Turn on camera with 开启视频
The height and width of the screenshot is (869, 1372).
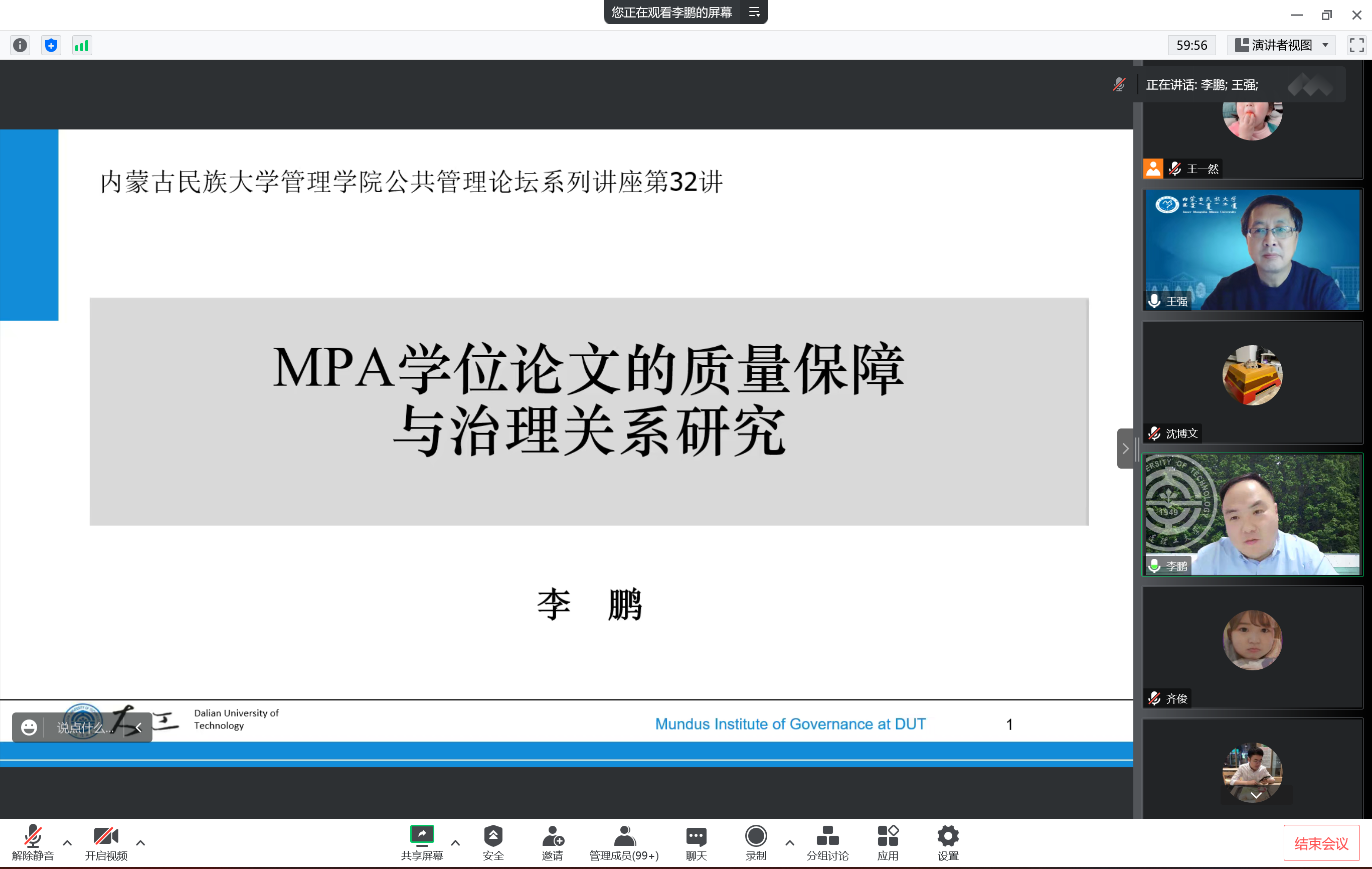(x=106, y=836)
